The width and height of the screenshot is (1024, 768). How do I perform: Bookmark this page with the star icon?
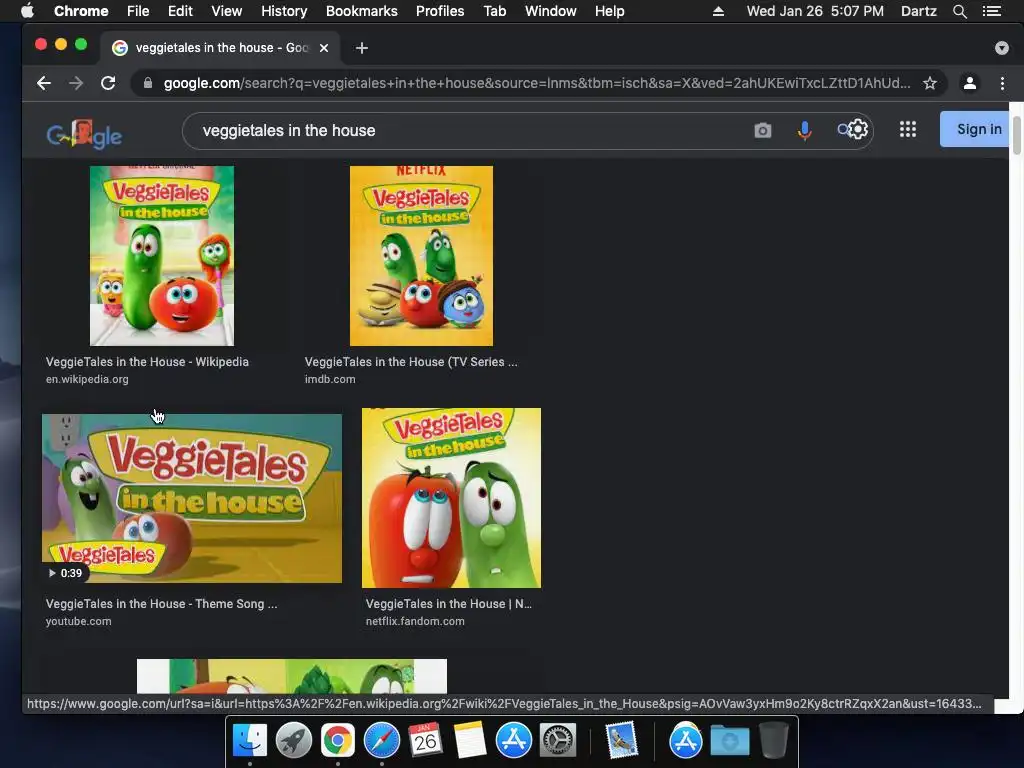[x=929, y=83]
